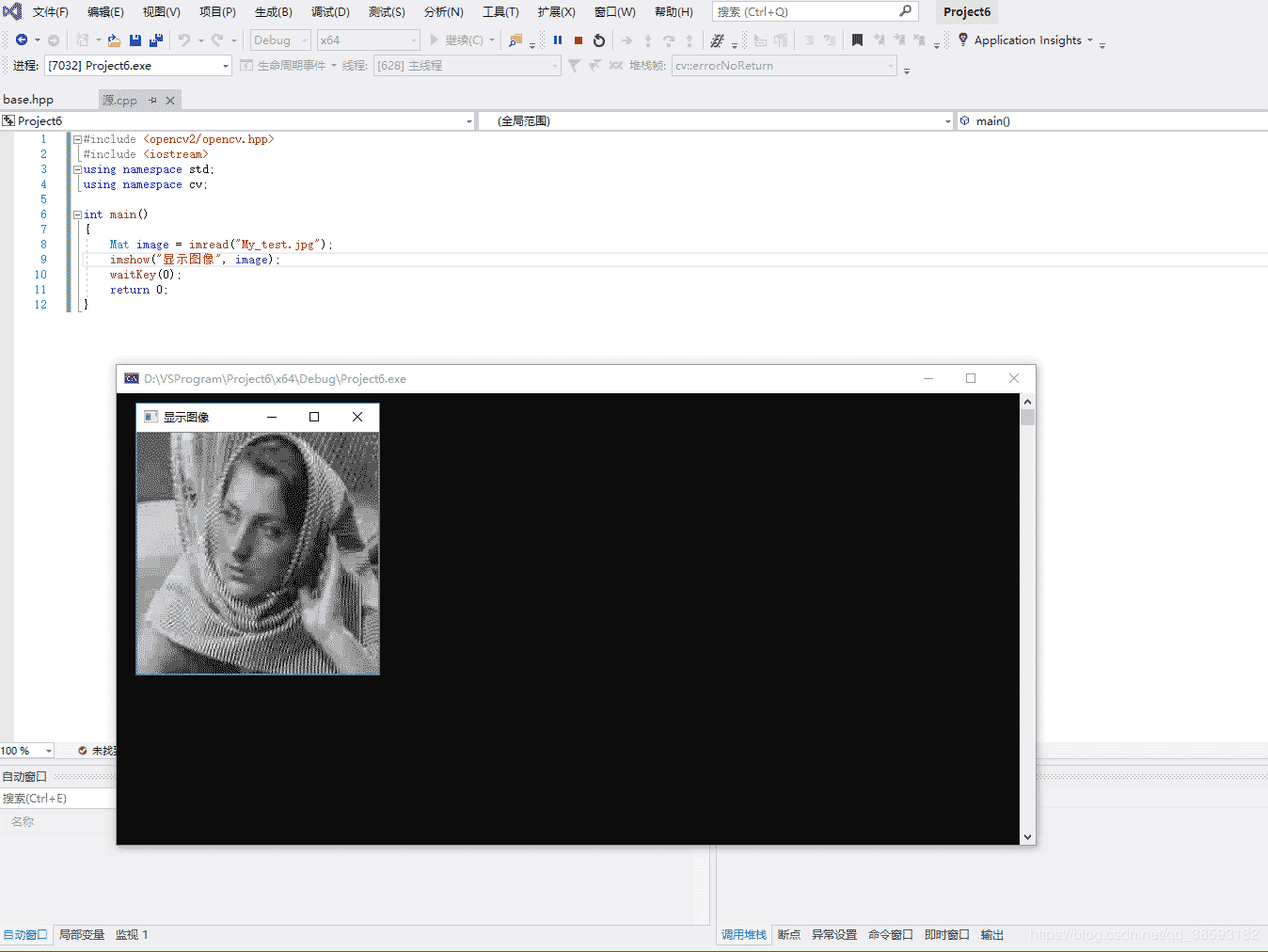Open the 调试(D) menu

coord(329,11)
